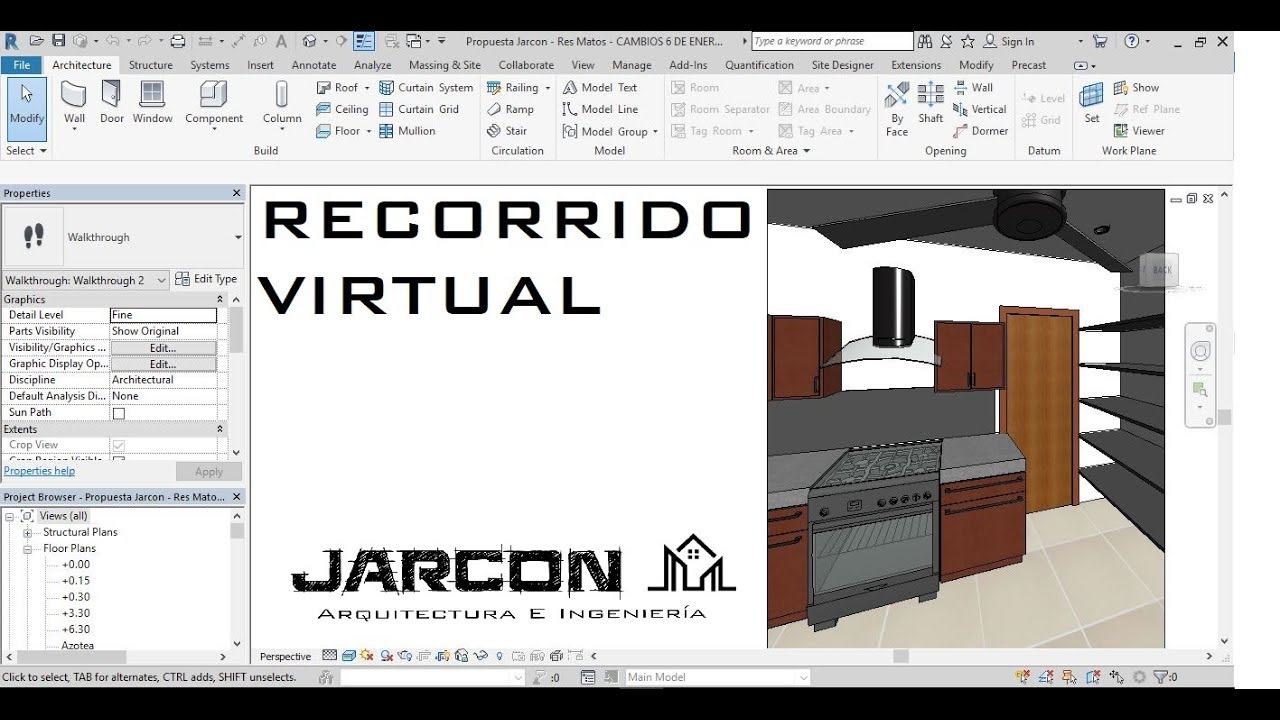This screenshot has width=1280, height=720.
Task: Click the Sign In button
Action: click(1010, 41)
